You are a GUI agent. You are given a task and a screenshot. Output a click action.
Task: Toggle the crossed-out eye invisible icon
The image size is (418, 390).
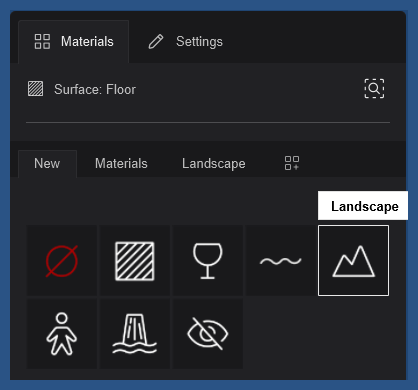[x=208, y=334]
